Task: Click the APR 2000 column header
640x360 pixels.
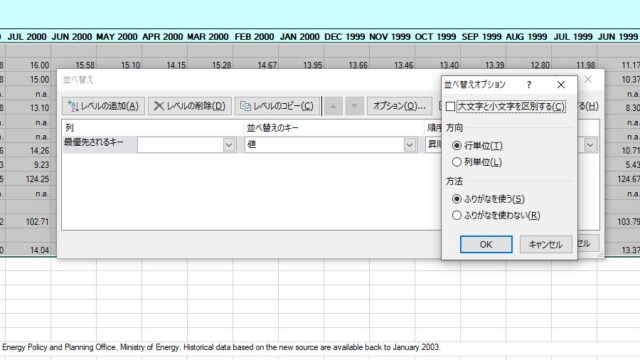Action: [x=162, y=37]
